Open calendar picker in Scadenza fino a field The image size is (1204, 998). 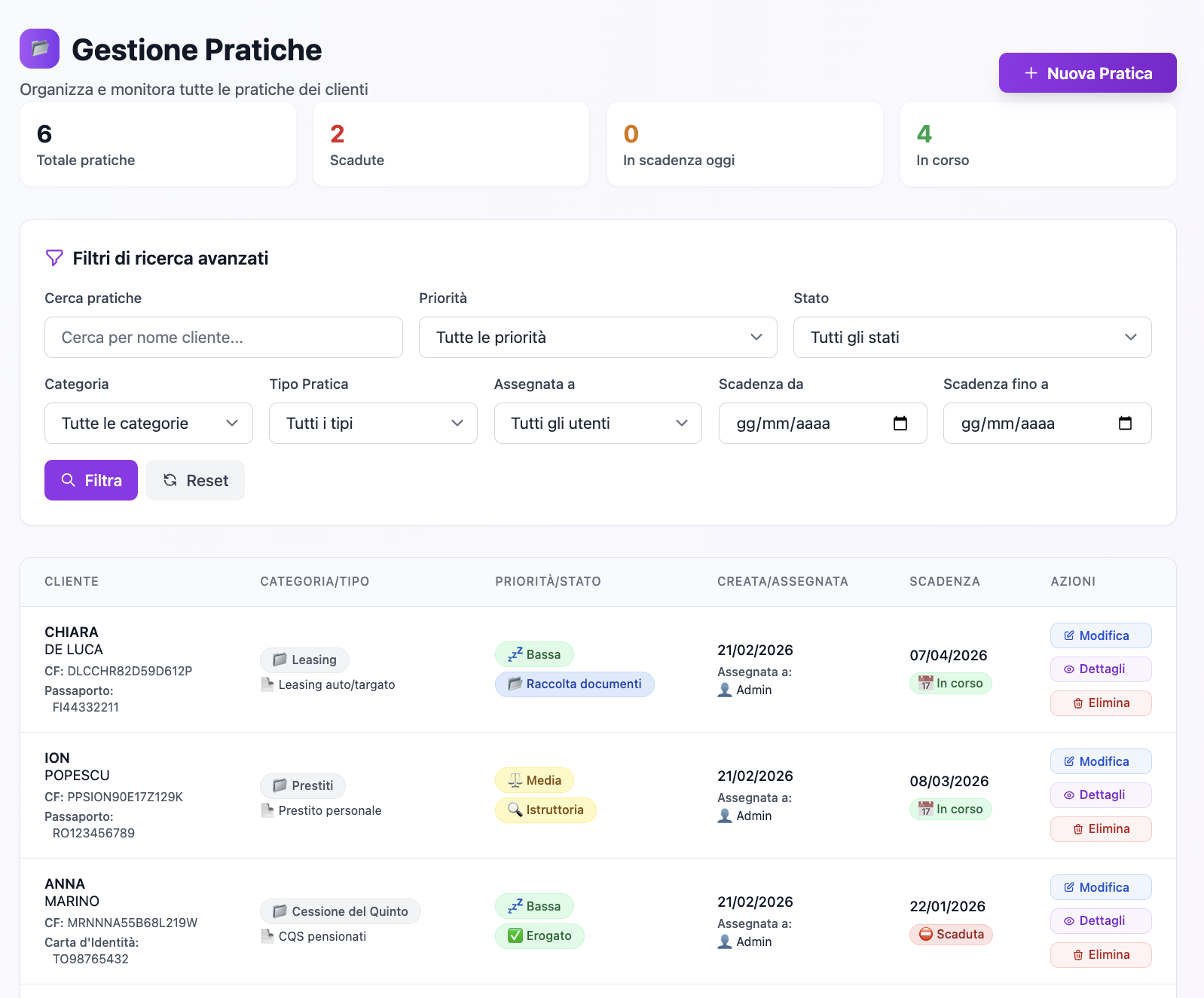(1124, 424)
